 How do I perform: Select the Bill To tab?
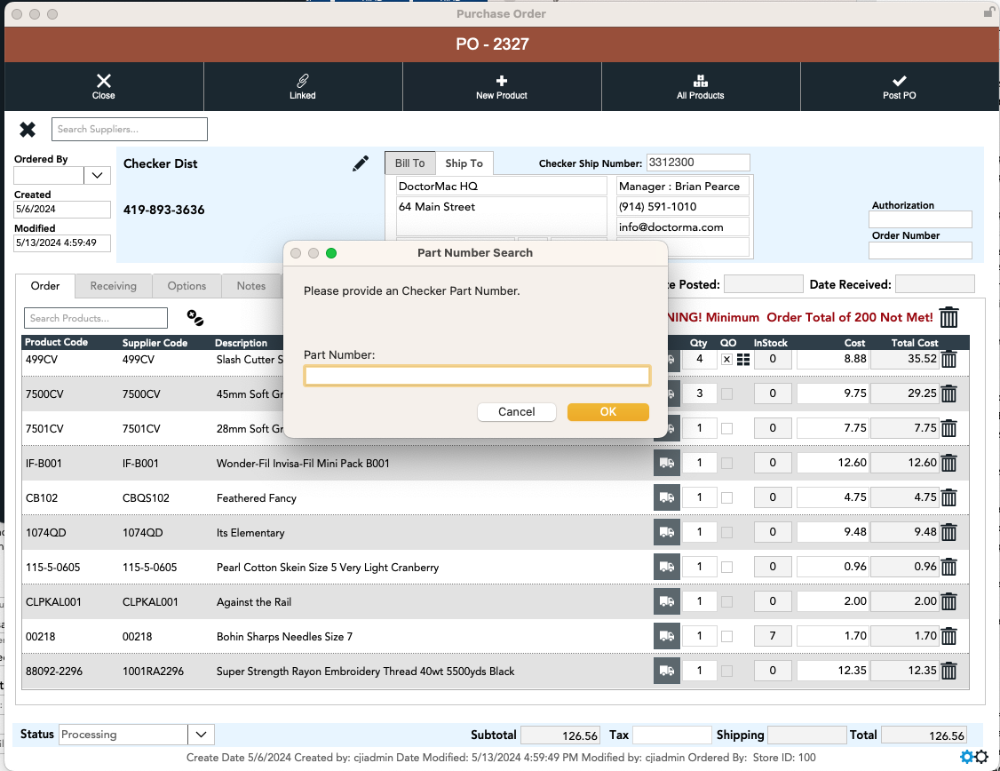coord(409,164)
